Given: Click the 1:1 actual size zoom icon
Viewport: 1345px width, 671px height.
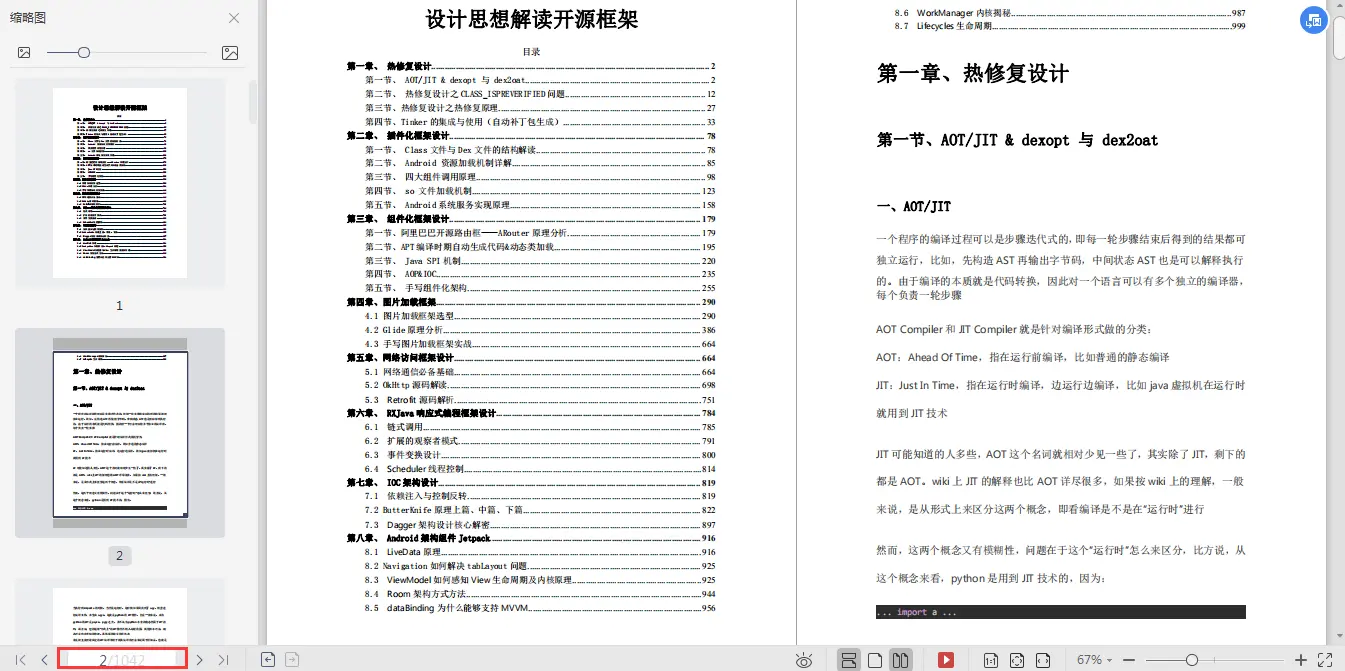Looking at the screenshot, I should 991,658.
